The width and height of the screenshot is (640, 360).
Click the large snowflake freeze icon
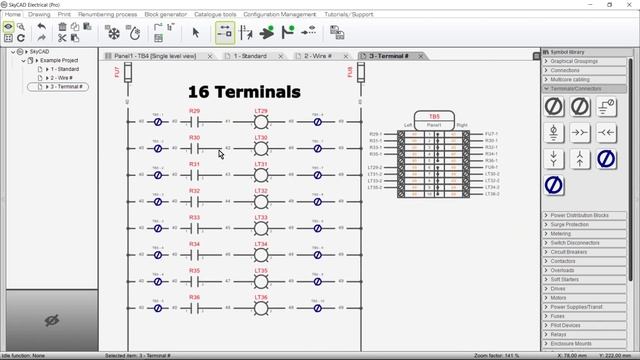pyautogui.click(x=112, y=32)
